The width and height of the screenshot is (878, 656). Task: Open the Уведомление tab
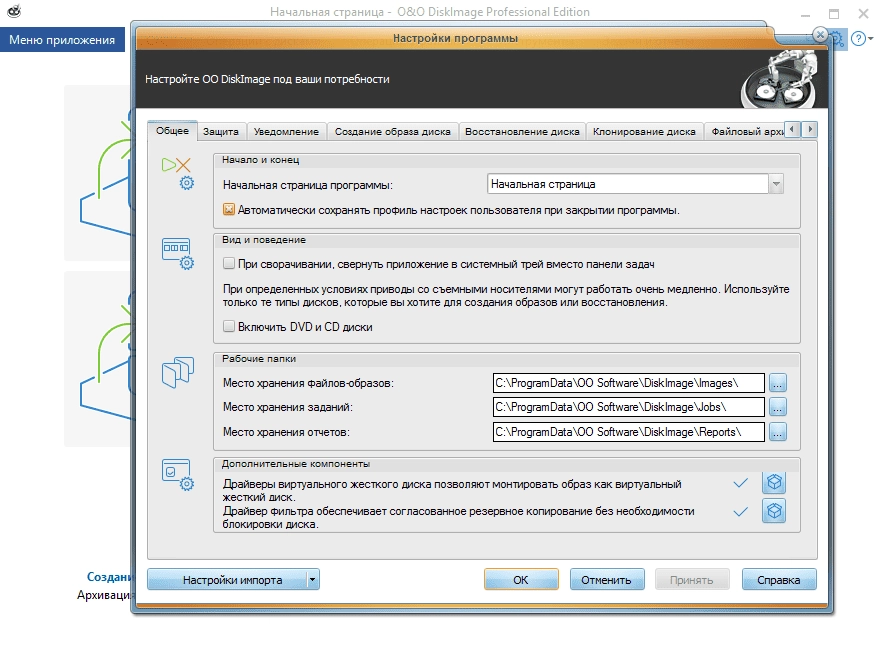click(286, 132)
